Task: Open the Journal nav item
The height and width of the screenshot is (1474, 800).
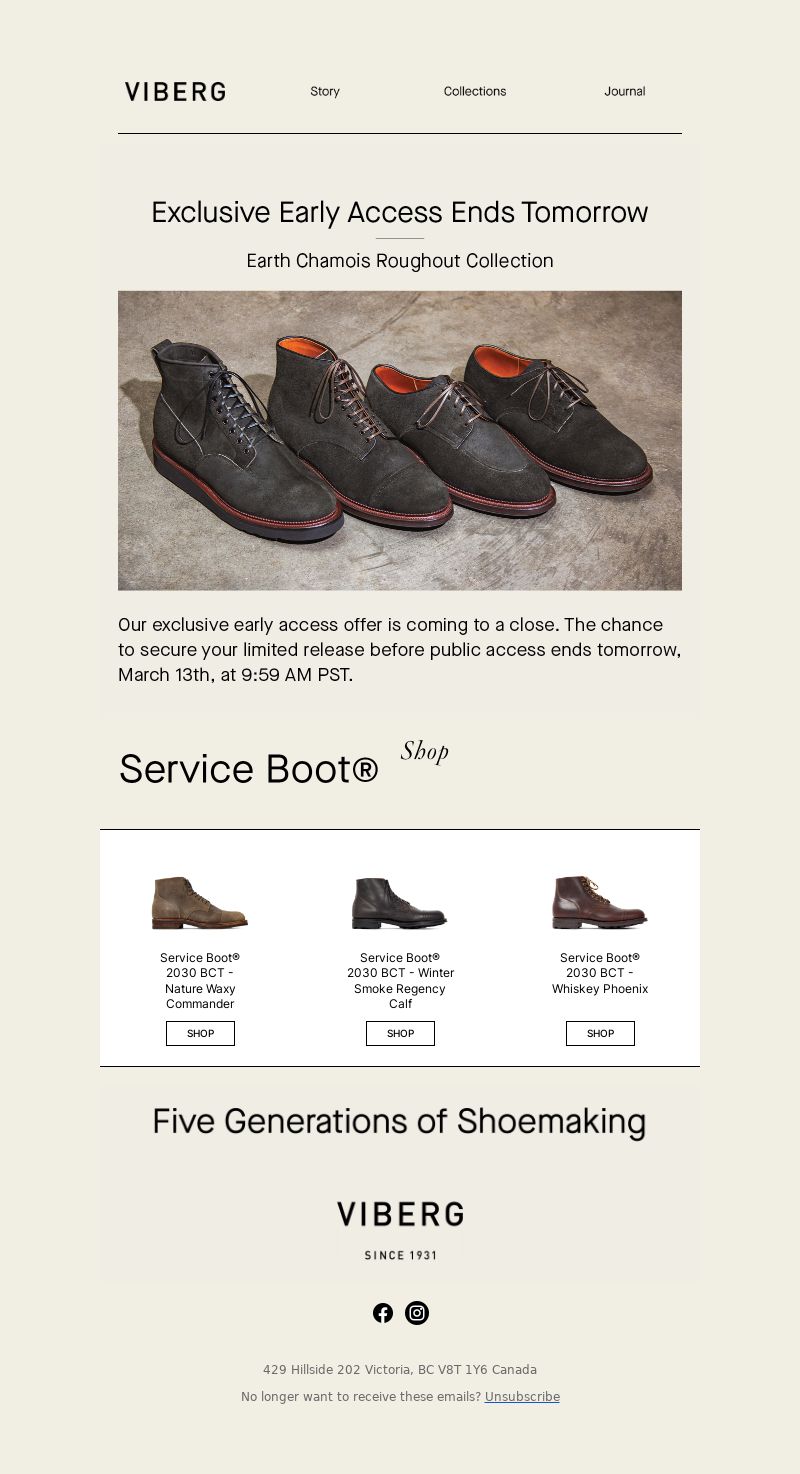Action: (x=625, y=91)
